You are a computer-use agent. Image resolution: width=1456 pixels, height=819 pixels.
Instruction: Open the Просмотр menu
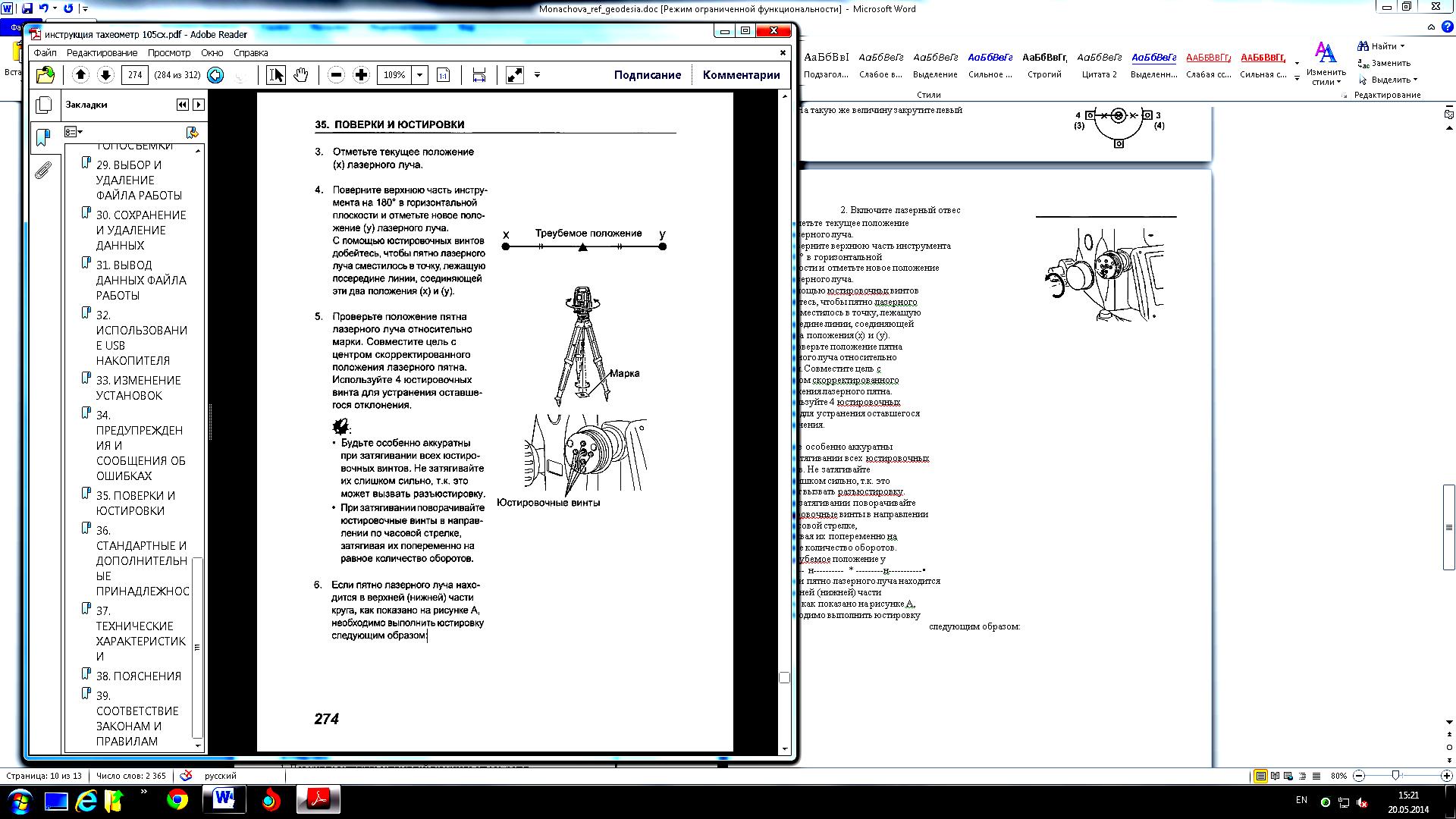169,52
